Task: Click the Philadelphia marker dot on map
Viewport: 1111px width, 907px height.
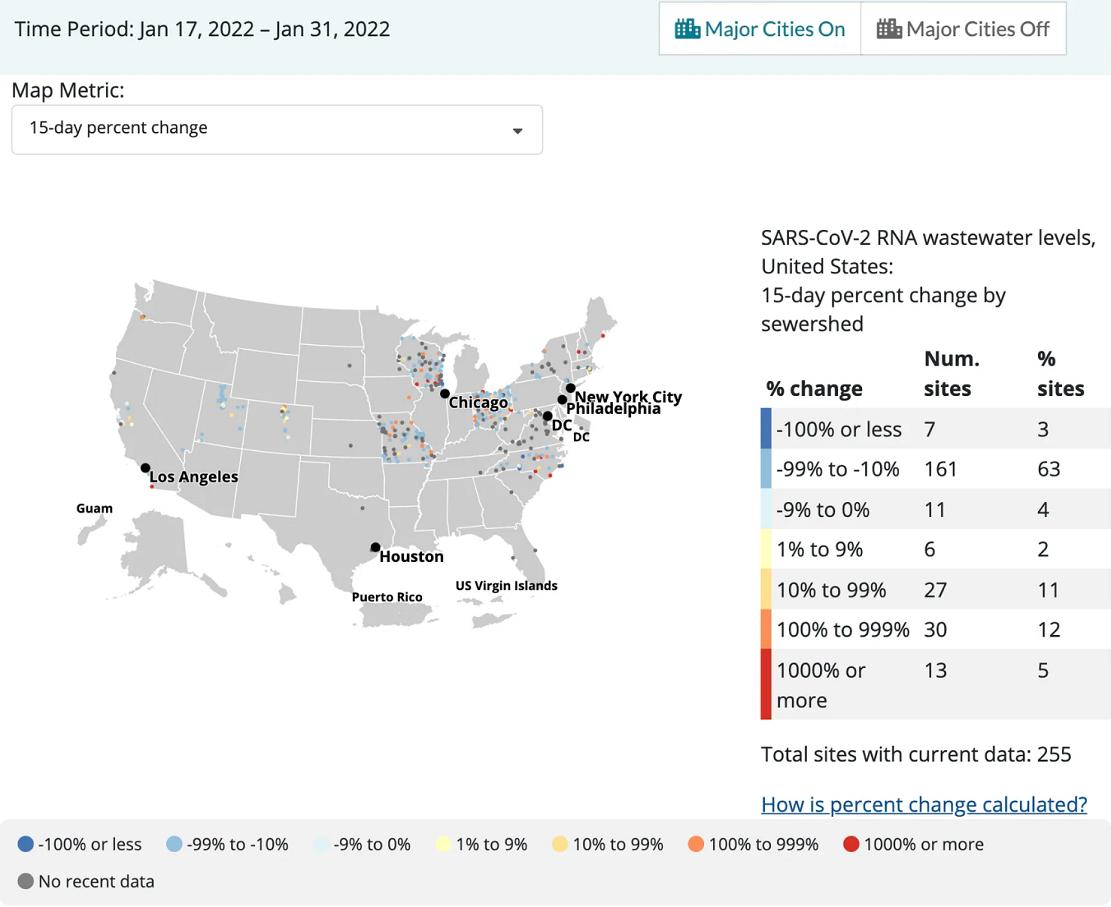Action: [562, 400]
